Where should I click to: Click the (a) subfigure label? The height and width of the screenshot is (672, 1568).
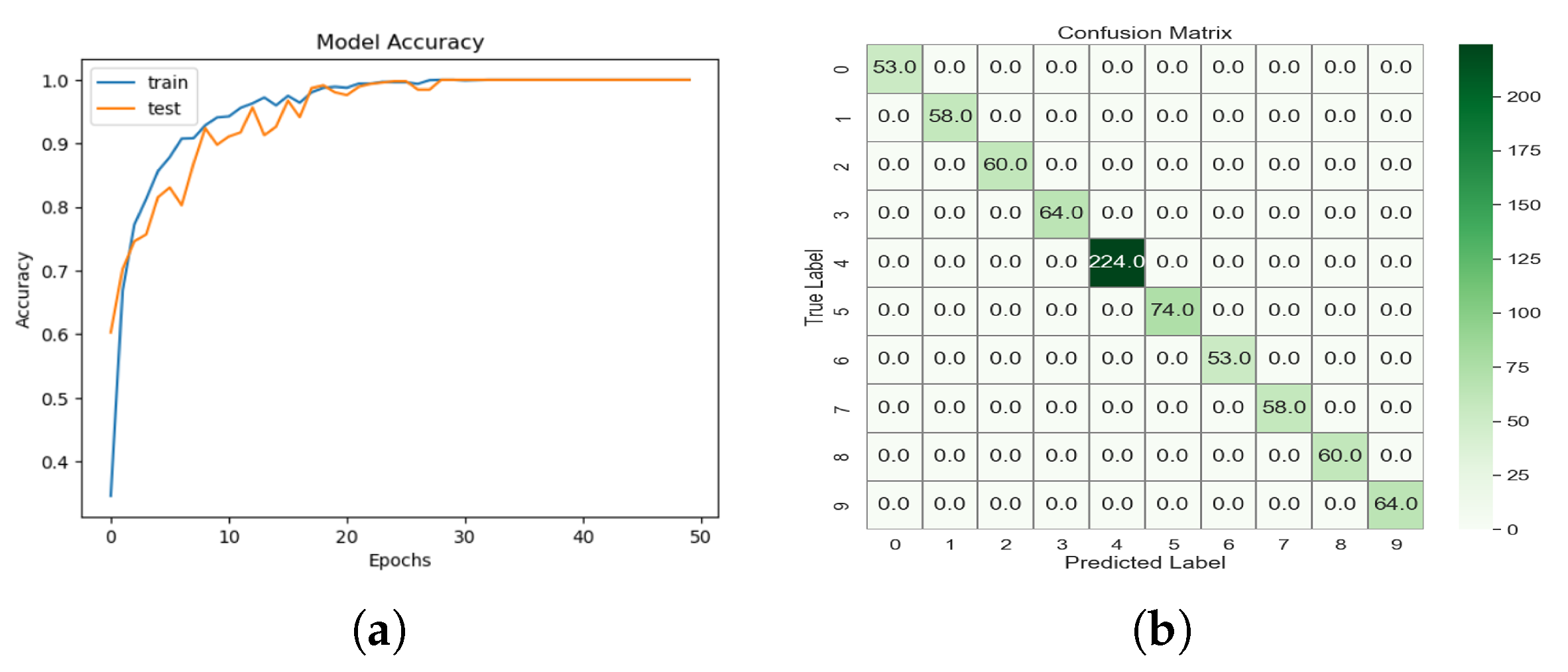point(379,631)
